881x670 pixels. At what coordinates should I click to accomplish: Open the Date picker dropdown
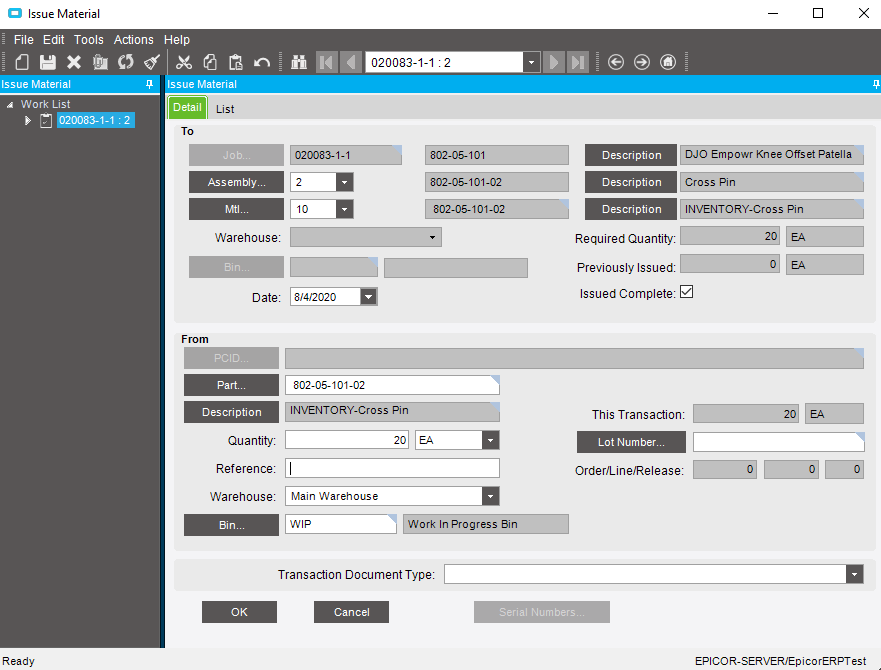368,297
